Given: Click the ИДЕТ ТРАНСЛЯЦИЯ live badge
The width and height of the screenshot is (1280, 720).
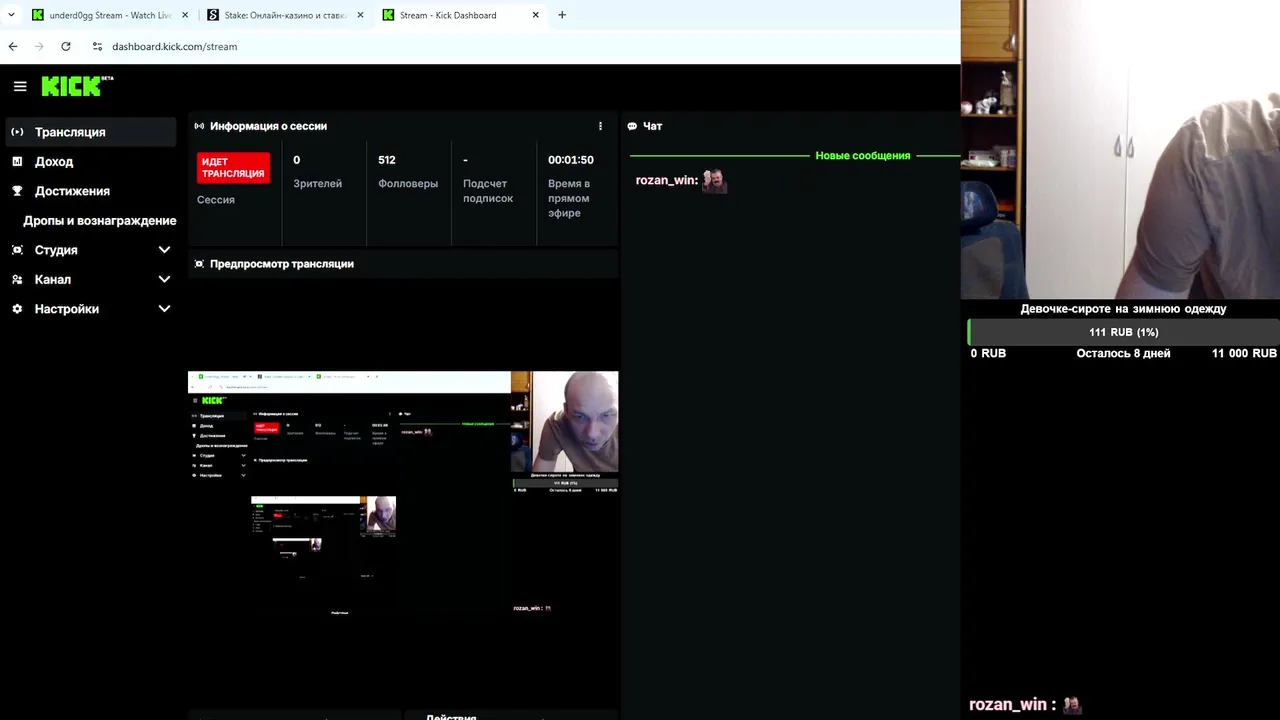Looking at the screenshot, I should 233,167.
